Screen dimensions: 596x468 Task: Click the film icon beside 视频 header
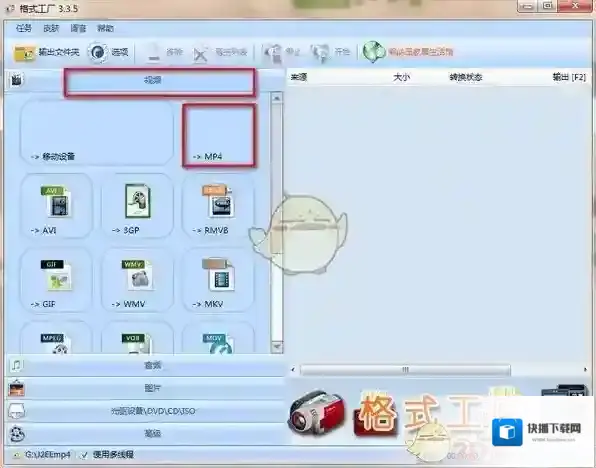tap(16, 80)
